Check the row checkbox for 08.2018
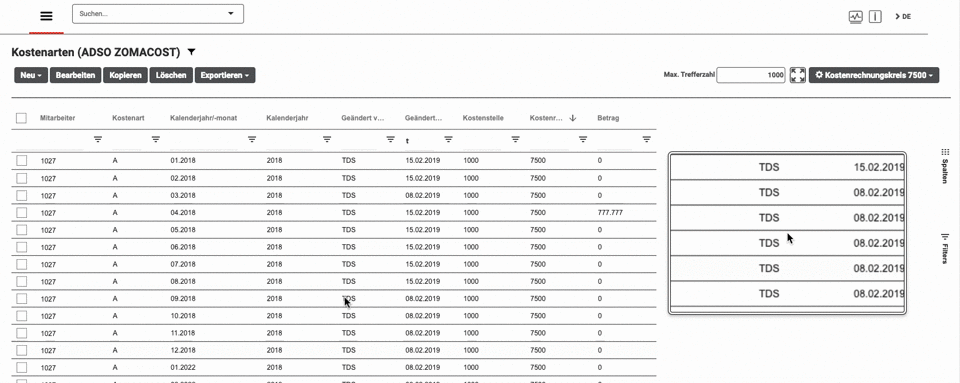The width and height of the screenshot is (960, 383). tap(22, 281)
